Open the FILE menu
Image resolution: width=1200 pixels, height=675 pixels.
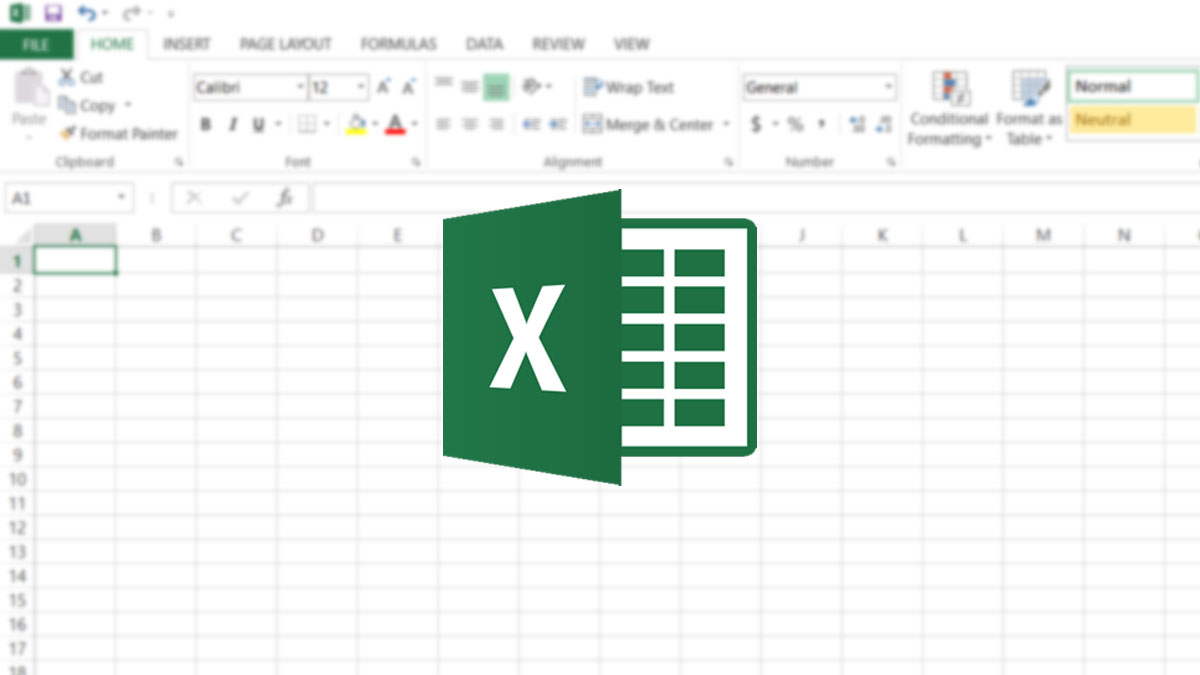pyautogui.click(x=36, y=44)
